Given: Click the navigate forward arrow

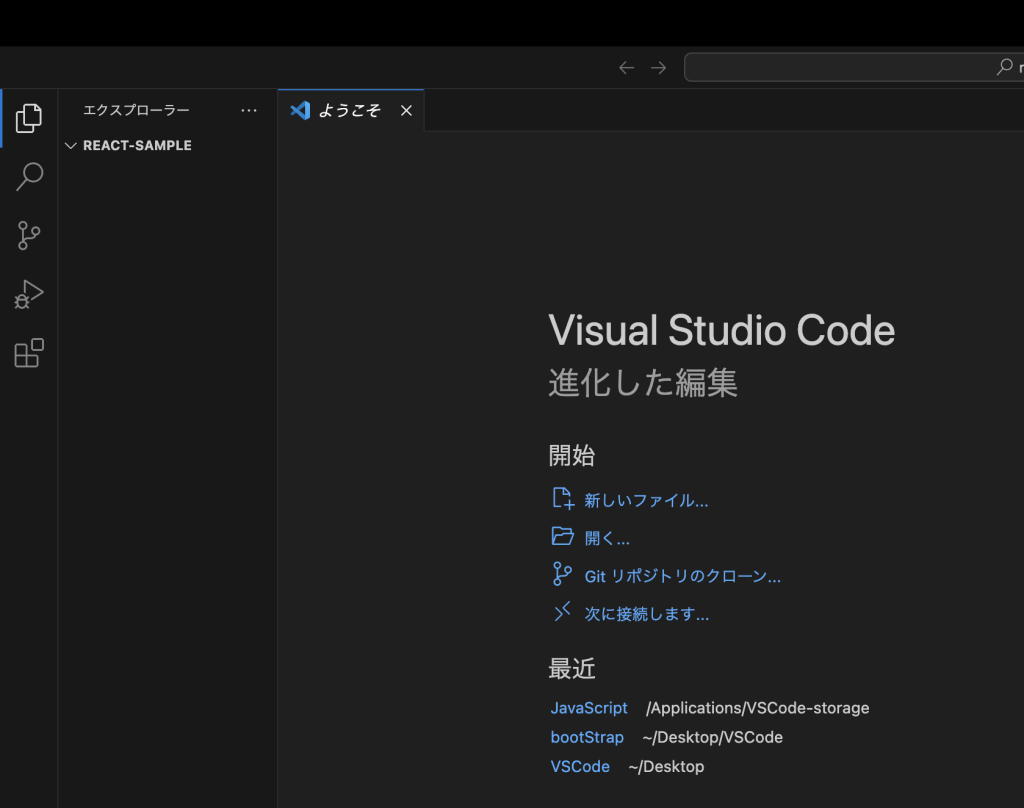Looking at the screenshot, I should (x=658, y=68).
